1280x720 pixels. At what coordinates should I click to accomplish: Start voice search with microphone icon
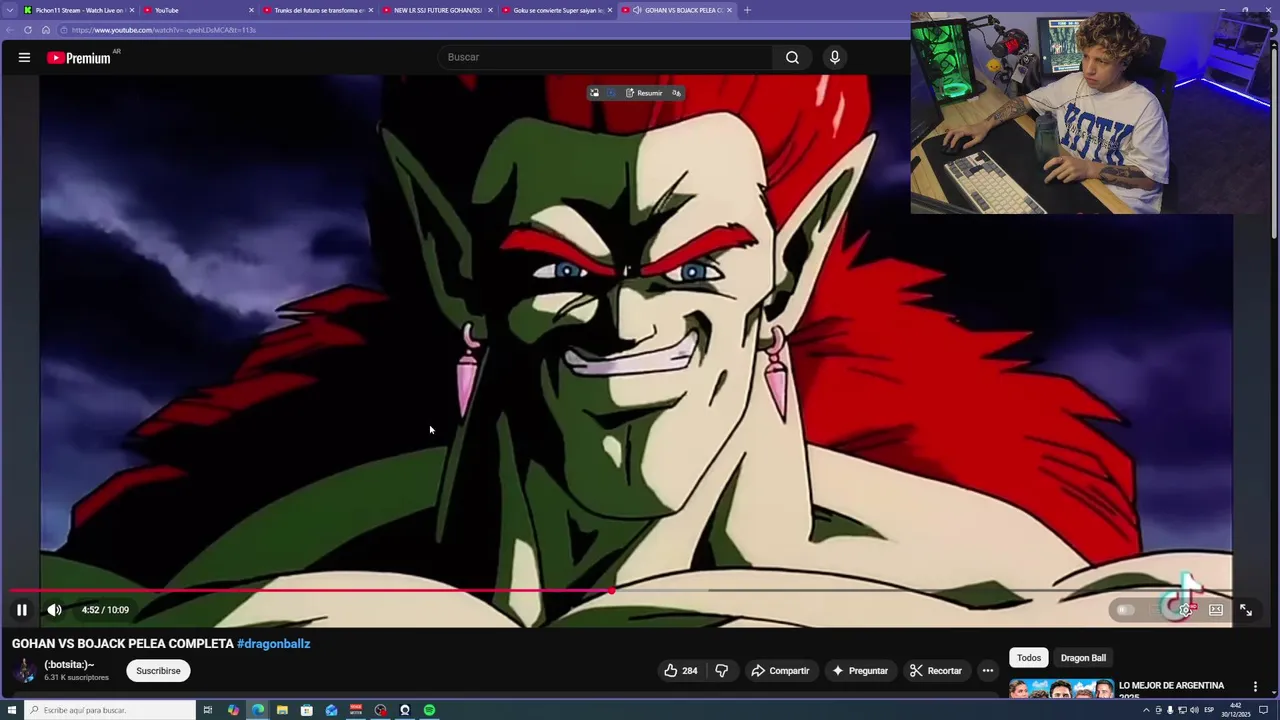click(835, 57)
